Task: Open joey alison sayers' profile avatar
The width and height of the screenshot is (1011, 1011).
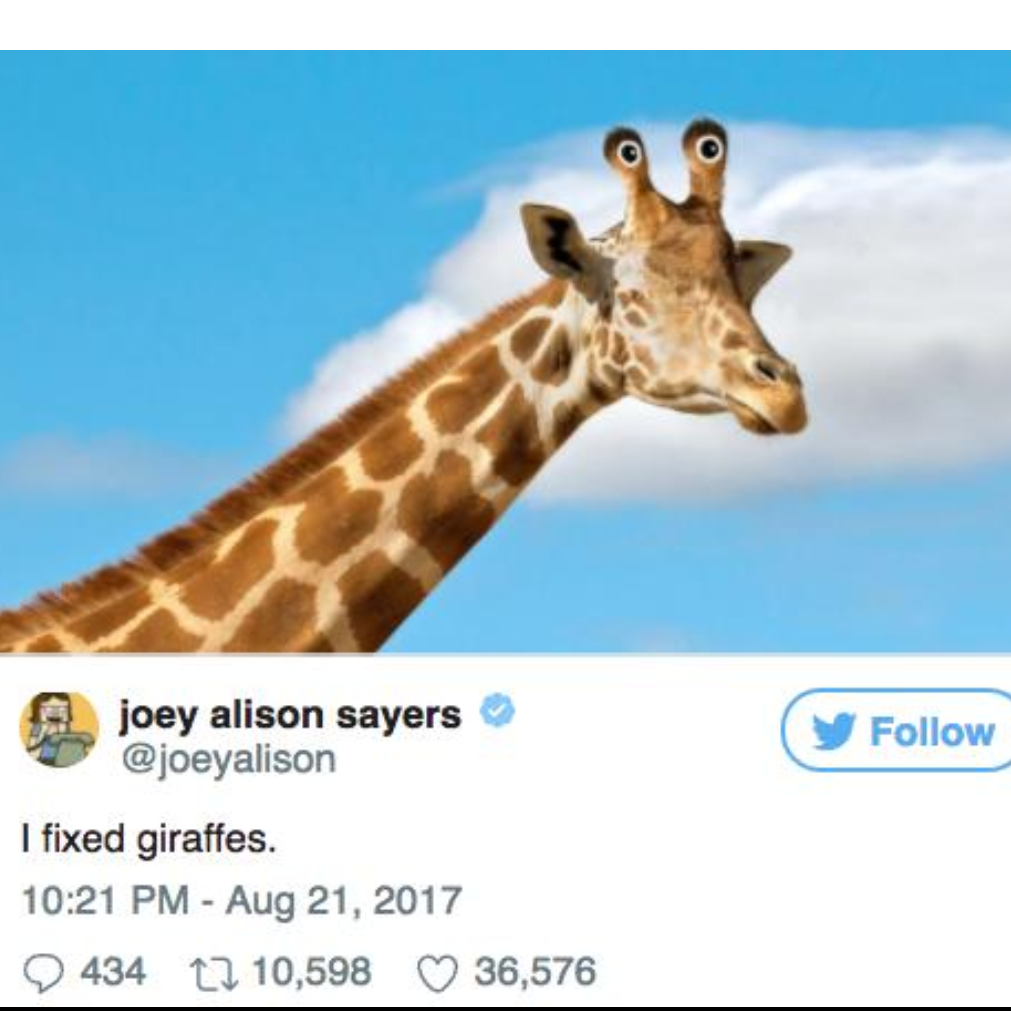Action: [59, 729]
